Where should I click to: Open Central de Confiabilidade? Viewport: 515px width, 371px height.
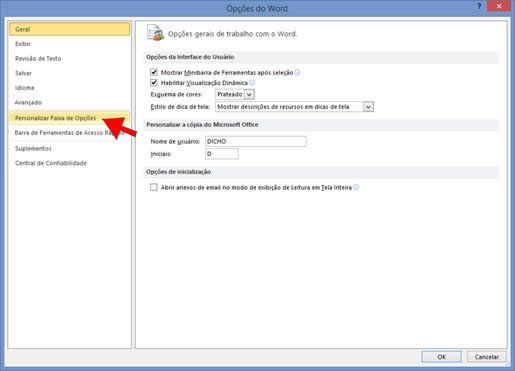pyautogui.click(x=70, y=163)
